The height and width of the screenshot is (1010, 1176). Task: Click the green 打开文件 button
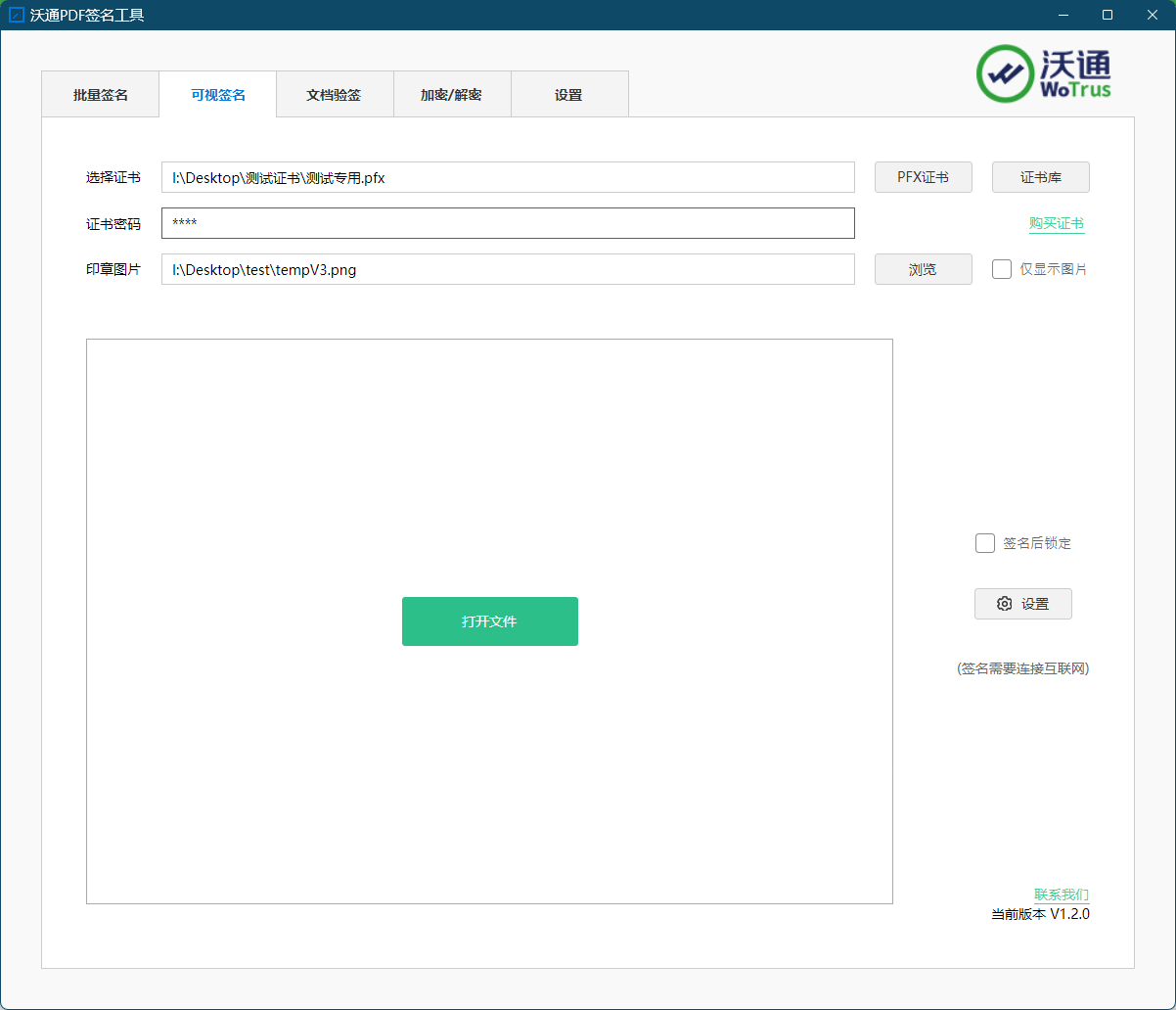[x=489, y=621]
